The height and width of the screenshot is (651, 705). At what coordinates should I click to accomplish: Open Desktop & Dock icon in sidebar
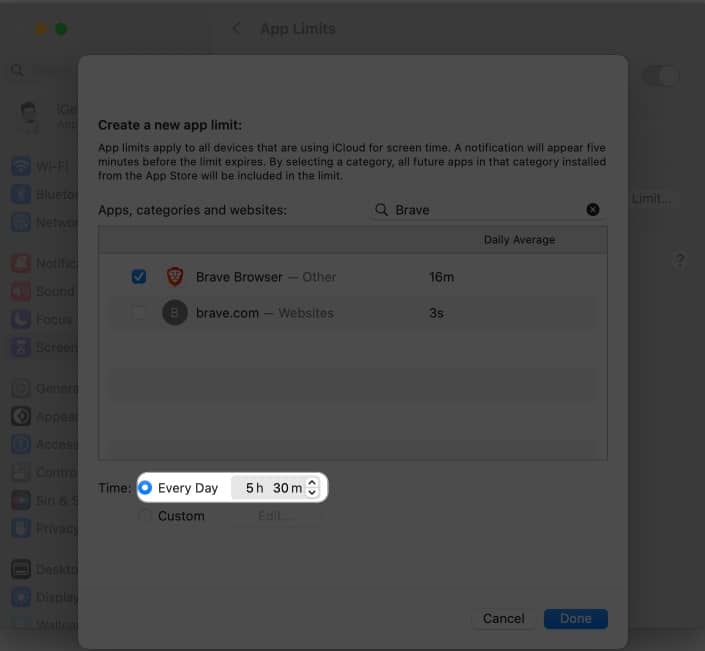(21, 569)
